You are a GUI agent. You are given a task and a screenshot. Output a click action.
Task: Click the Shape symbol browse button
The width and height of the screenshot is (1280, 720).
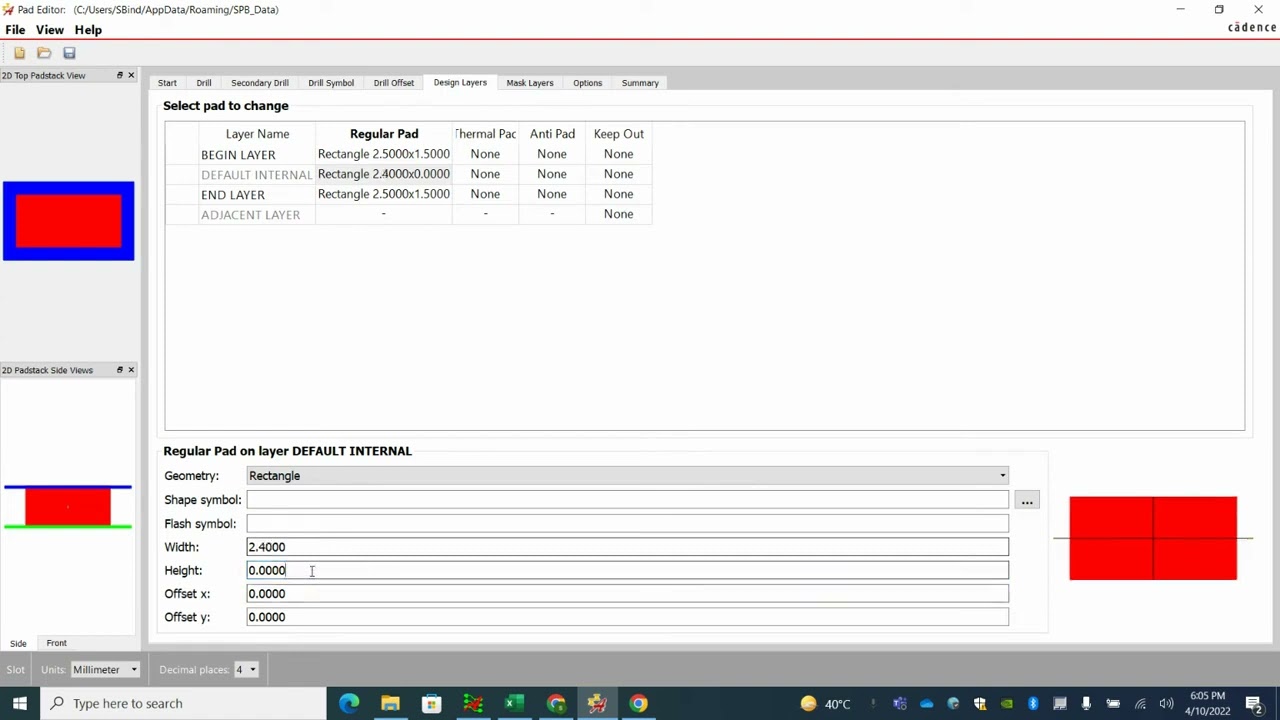(1027, 500)
